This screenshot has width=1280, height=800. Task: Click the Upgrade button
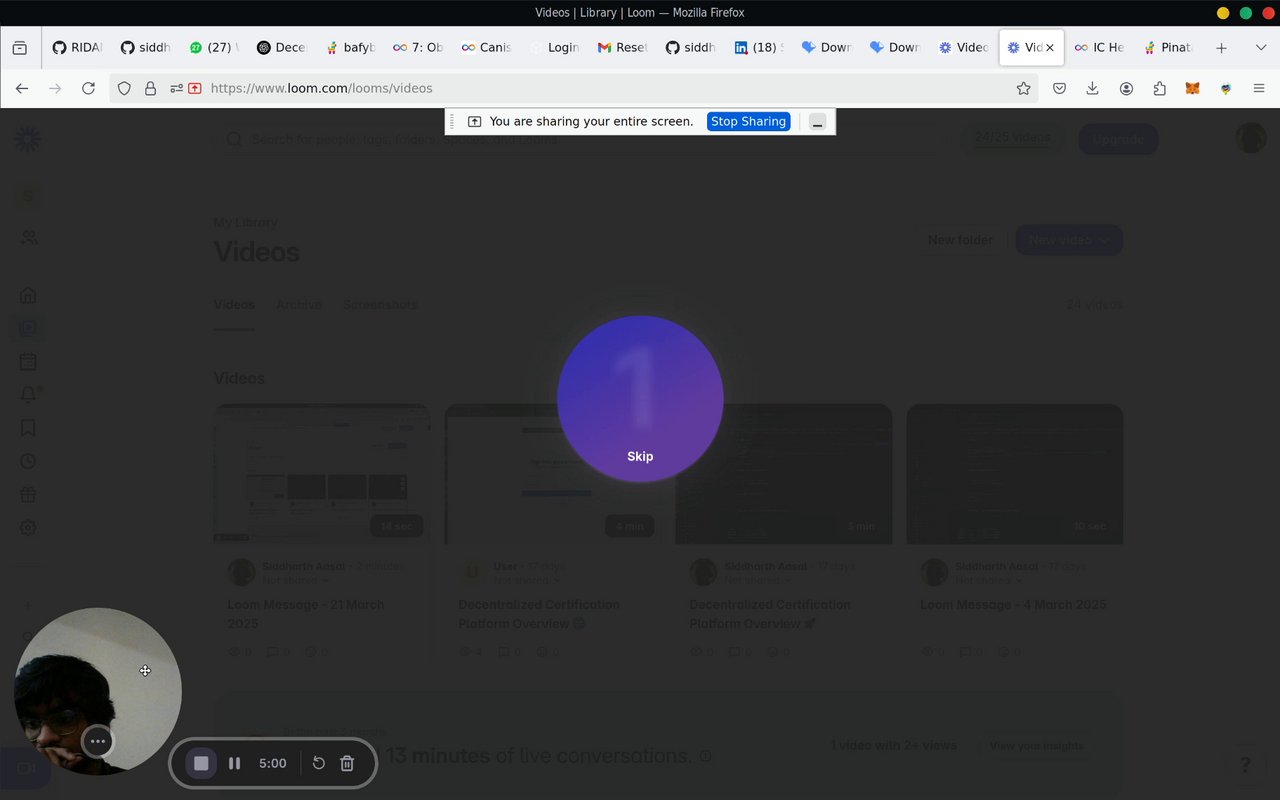point(1118,139)
